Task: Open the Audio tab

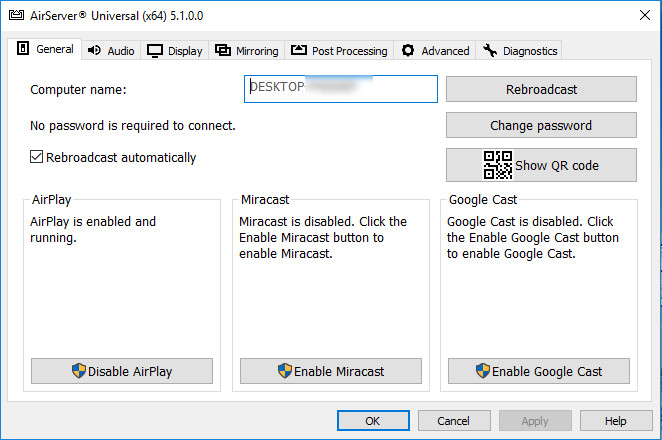Action: (x=111, y=51)
